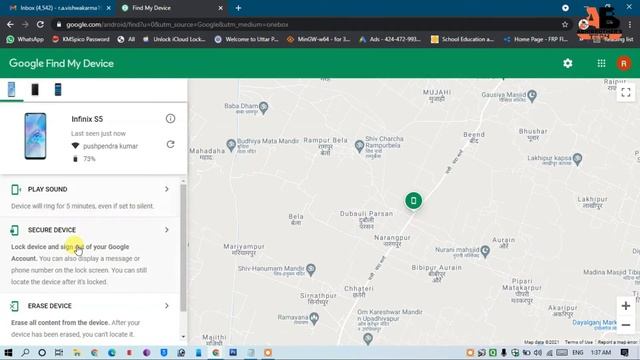Switch to the Gmail Inbox tab

(59, 8)
